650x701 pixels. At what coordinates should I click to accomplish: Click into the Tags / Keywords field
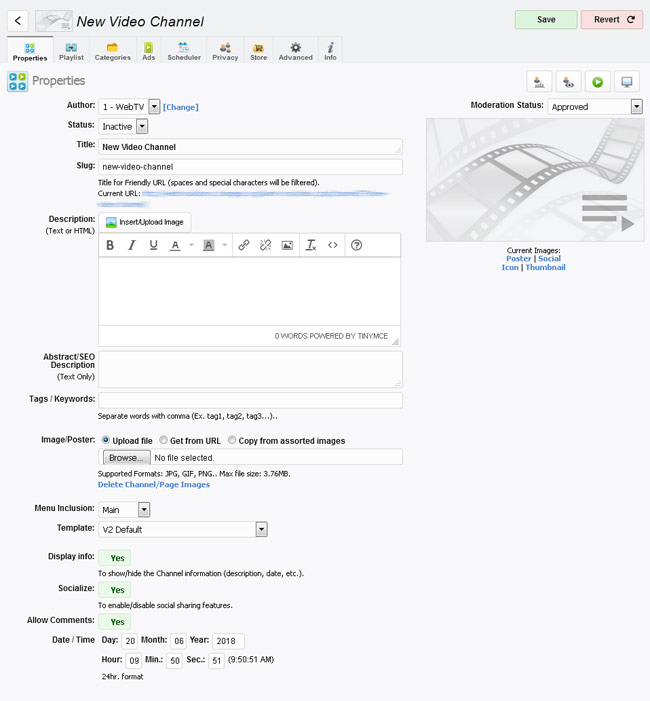tap(250, 400)
